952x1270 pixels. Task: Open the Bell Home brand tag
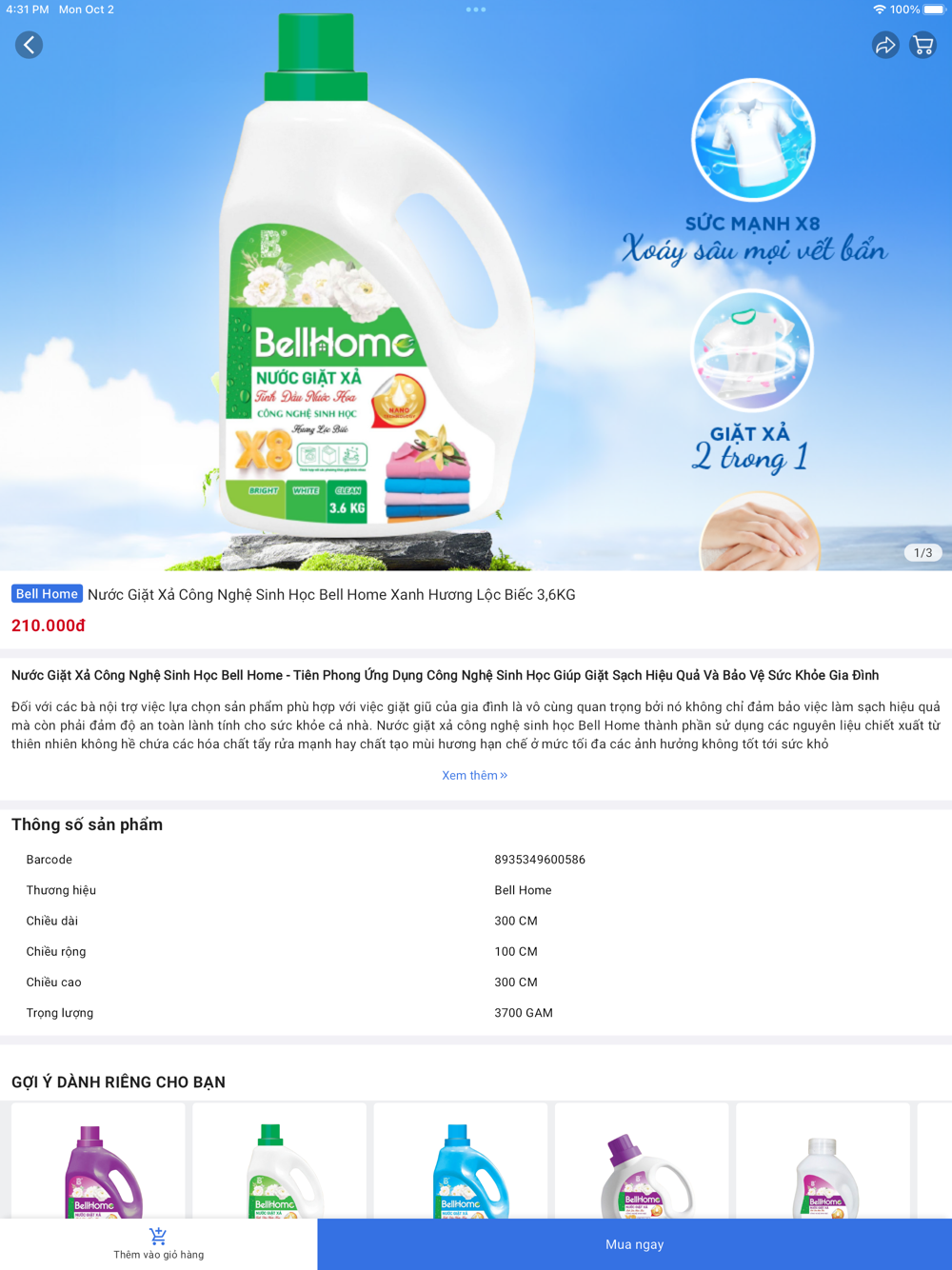[47, 594]
